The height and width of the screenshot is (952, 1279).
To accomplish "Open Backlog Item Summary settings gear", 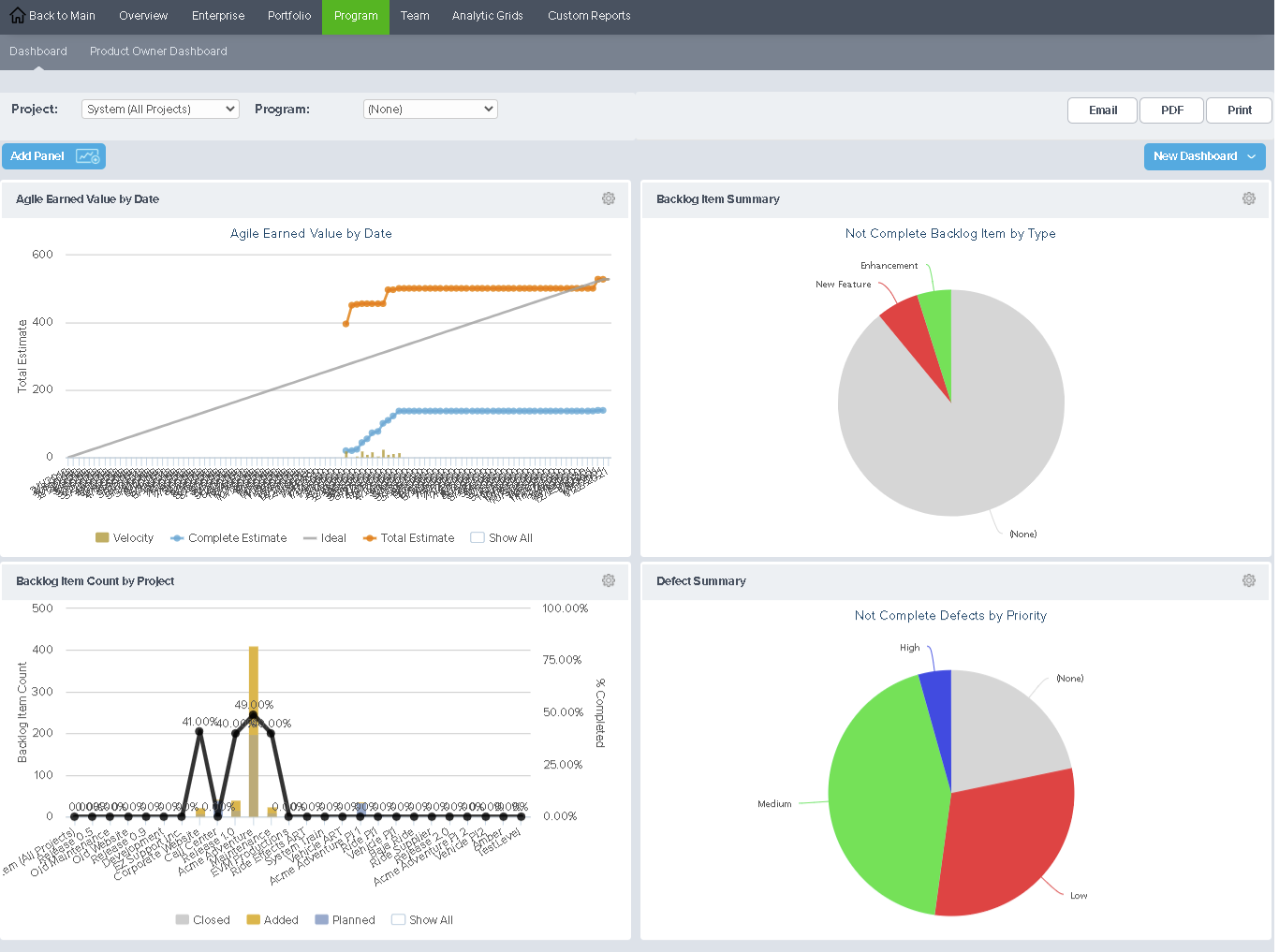I will click(x=1249, y=198).
